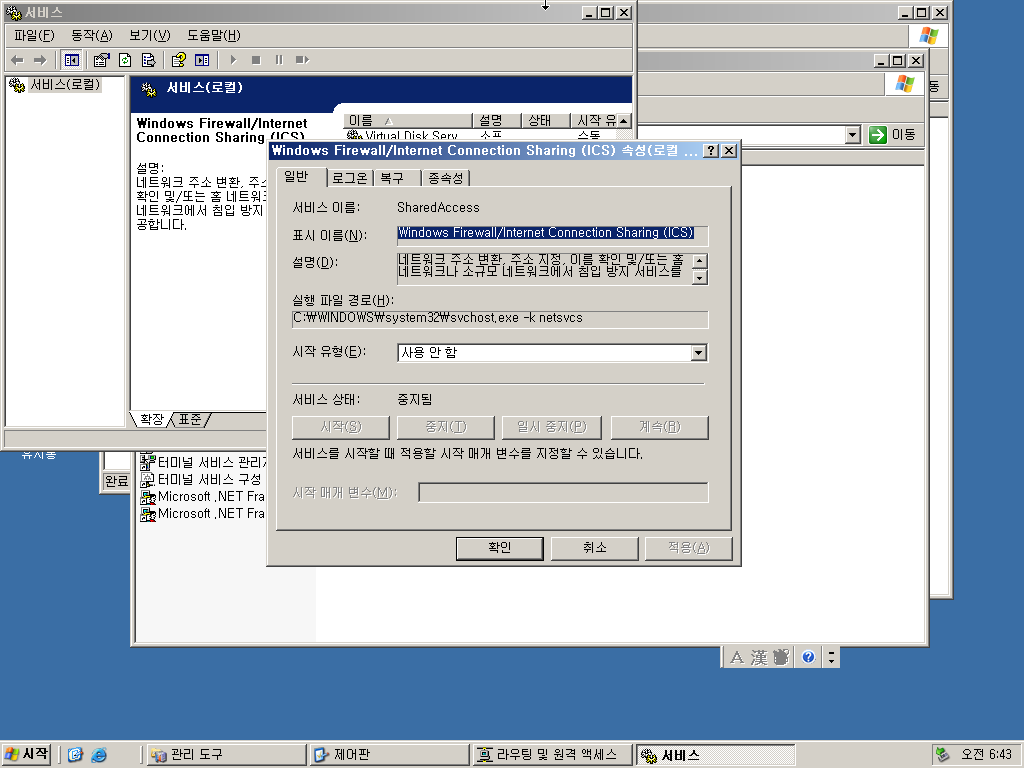This screenshot has height=768, width=1024.
Task: Select 서비스(로컬) in the console tree
Action: 65,84
